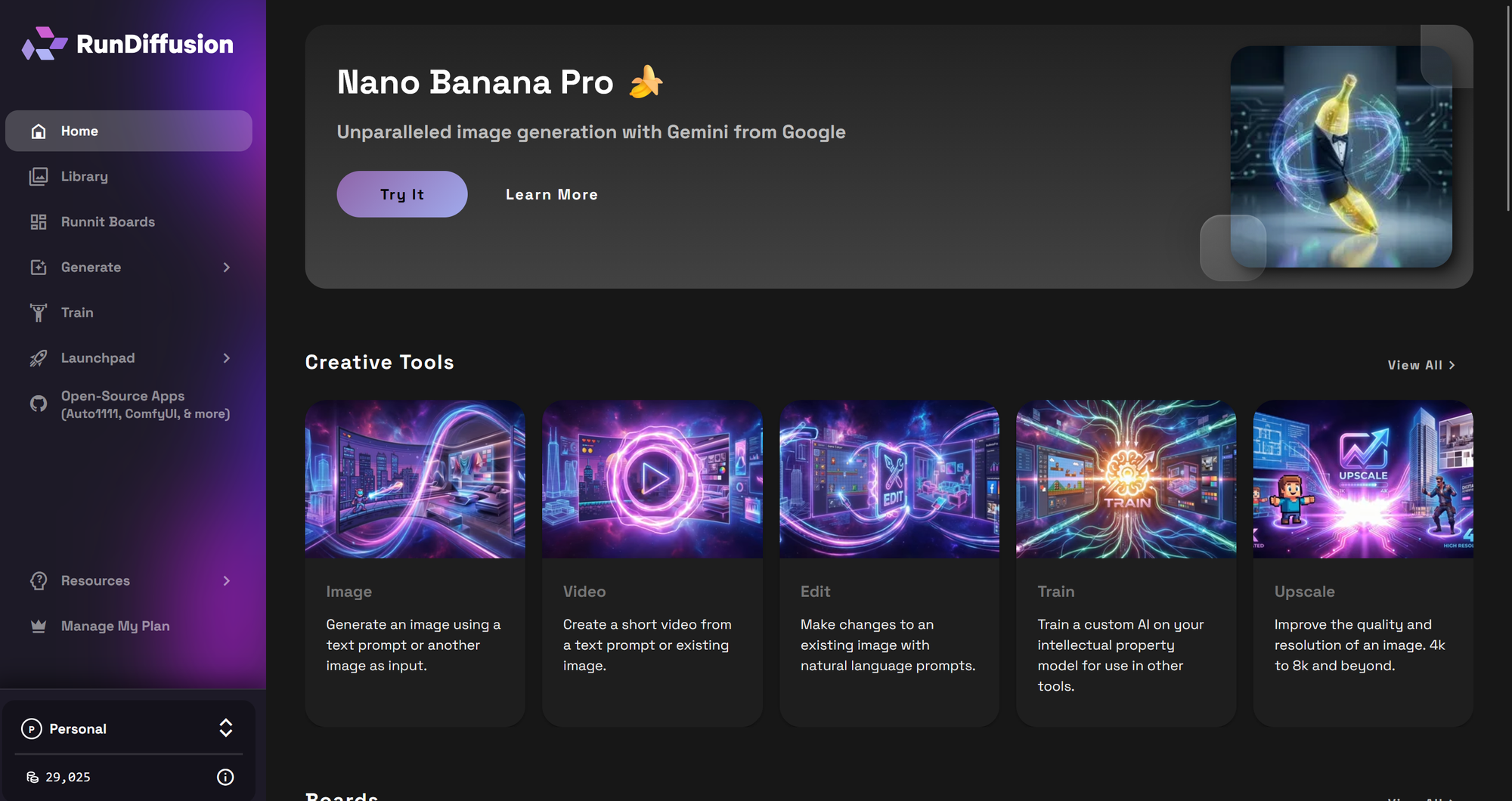The width and height of the screenshot is (1512, 801).
Task: Select the Train icon in the sidebar
Action: click(38, 312)
